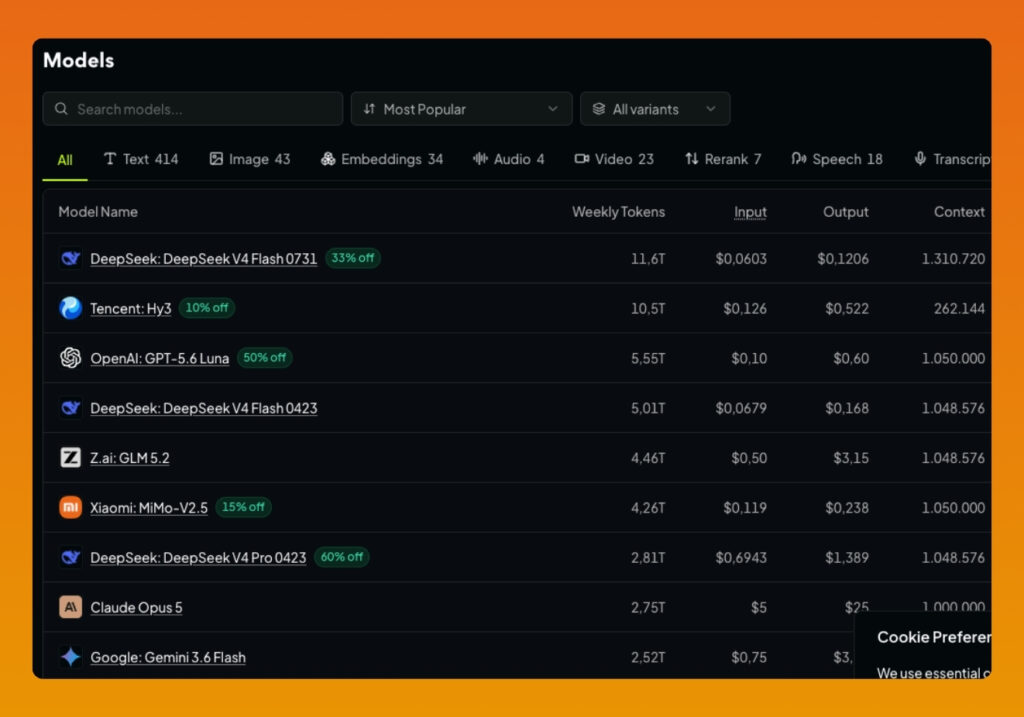
Task: Click the Video tab's camera icon
Action: point(581,159)
